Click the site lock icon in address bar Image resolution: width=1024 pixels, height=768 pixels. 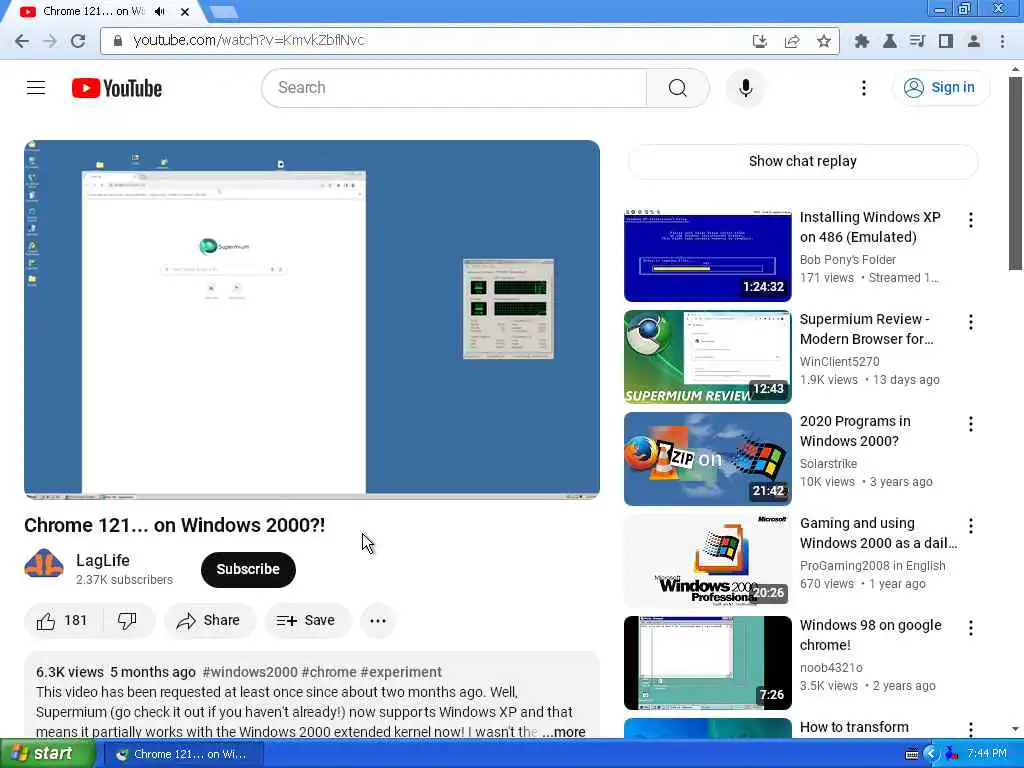pos(118,40)
